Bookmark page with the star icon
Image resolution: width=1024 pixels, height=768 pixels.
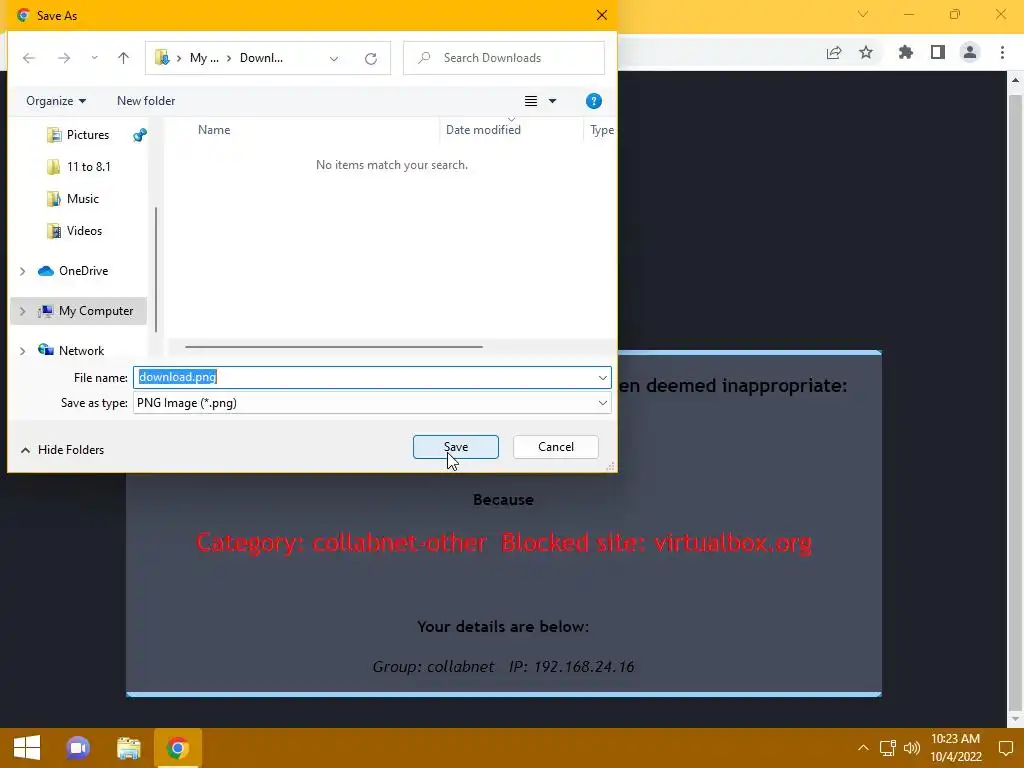tap(866, 53)
